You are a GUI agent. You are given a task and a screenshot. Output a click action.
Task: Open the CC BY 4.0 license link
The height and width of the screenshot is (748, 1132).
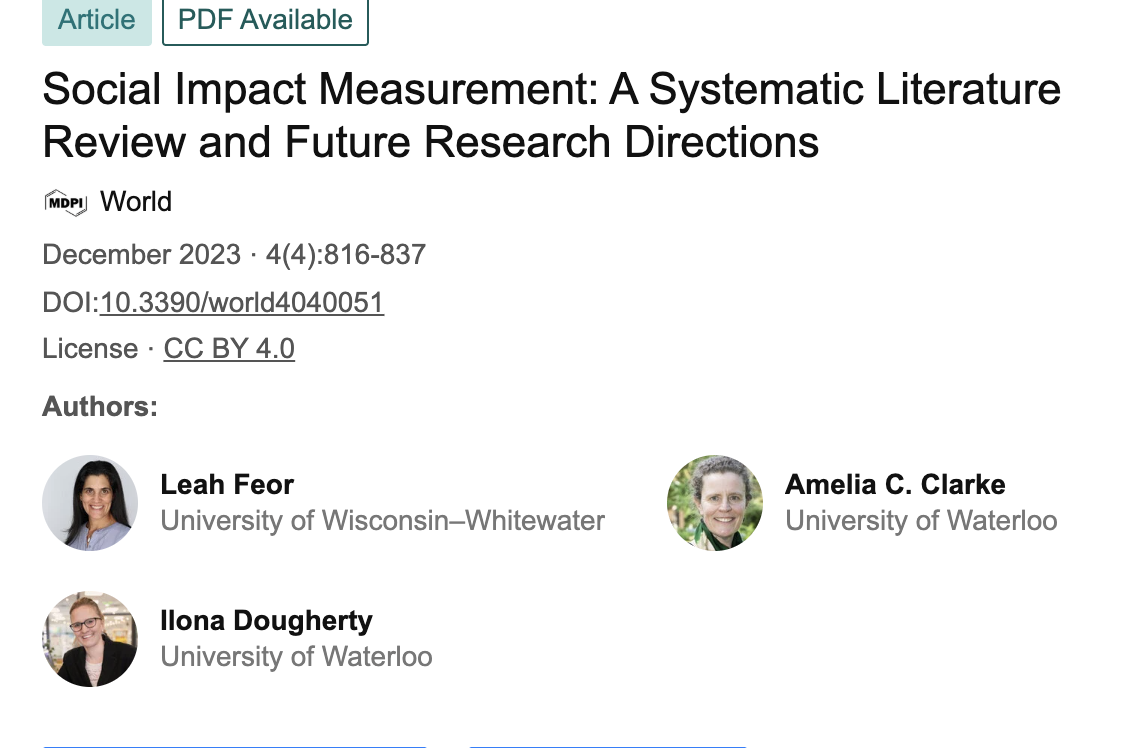[x=229, y=348]
